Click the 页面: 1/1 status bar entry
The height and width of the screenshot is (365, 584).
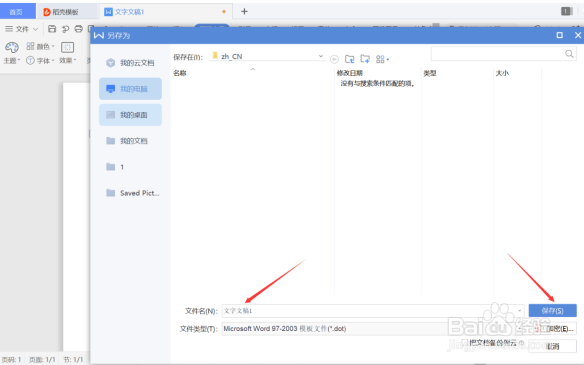42,359
